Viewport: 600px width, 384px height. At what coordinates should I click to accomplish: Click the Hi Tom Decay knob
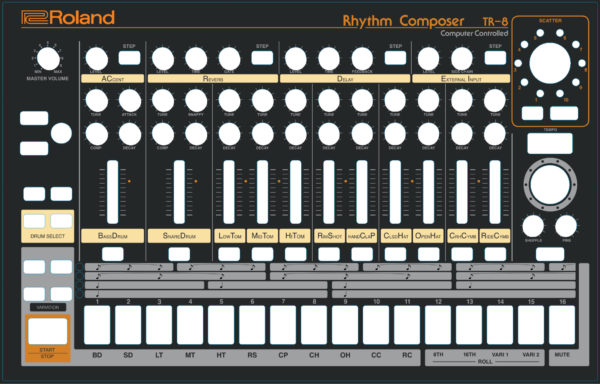[296, 134]
